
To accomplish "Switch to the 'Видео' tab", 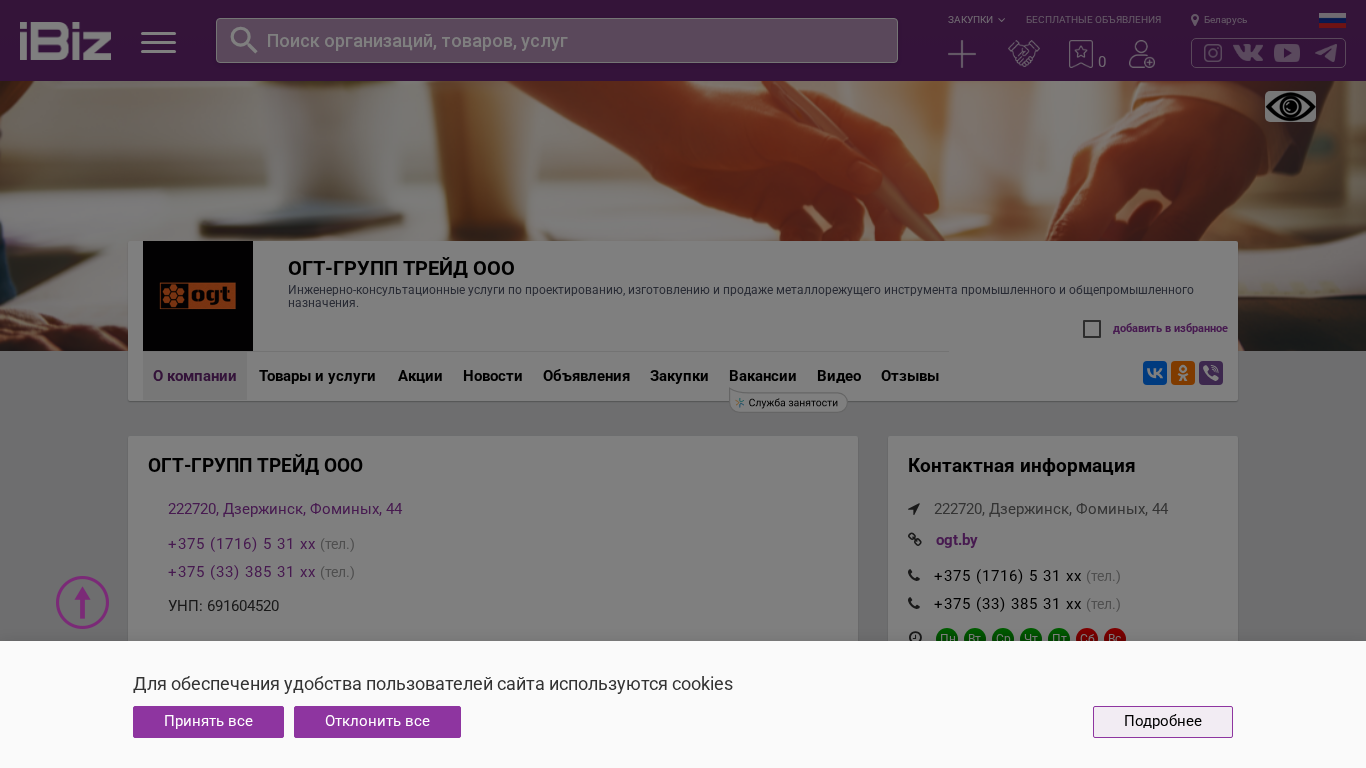I will point(839,376).
